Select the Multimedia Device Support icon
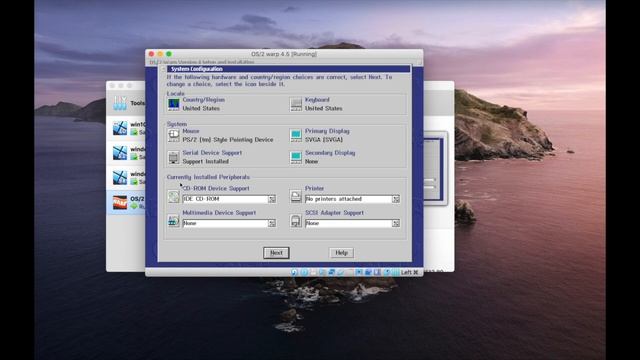The height and width of the screenshot is (360, 640). point(173,221)
